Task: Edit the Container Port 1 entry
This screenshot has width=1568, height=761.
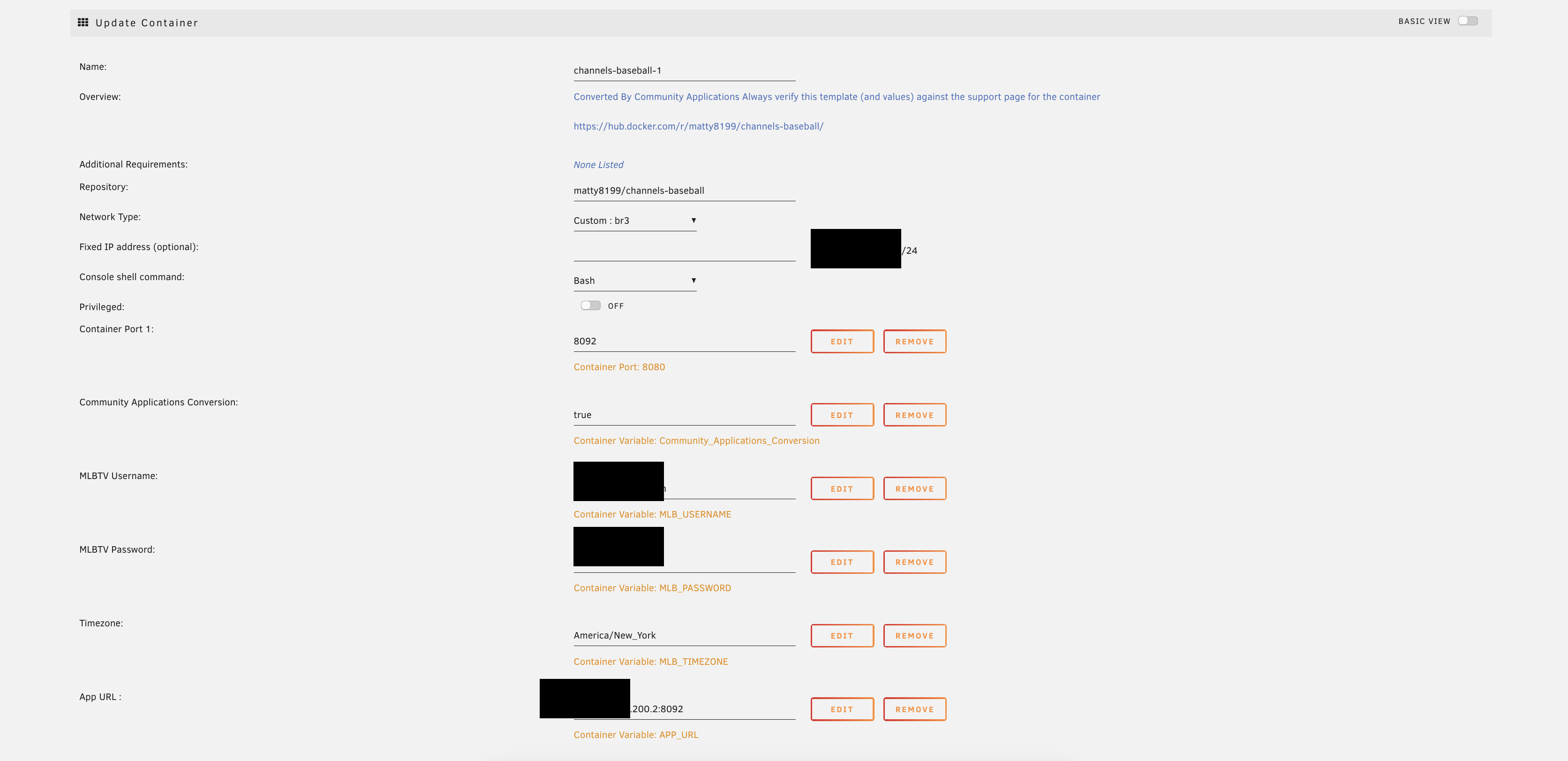Action: 842,342
